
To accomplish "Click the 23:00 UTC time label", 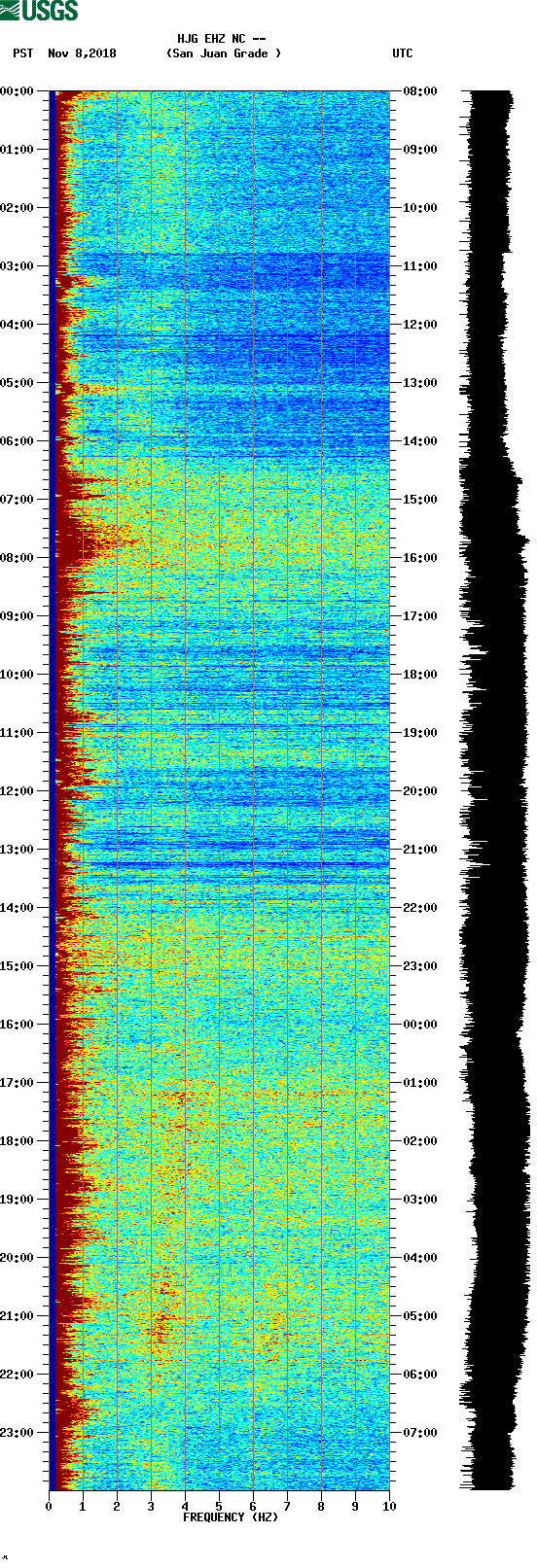I will point(420,966).
